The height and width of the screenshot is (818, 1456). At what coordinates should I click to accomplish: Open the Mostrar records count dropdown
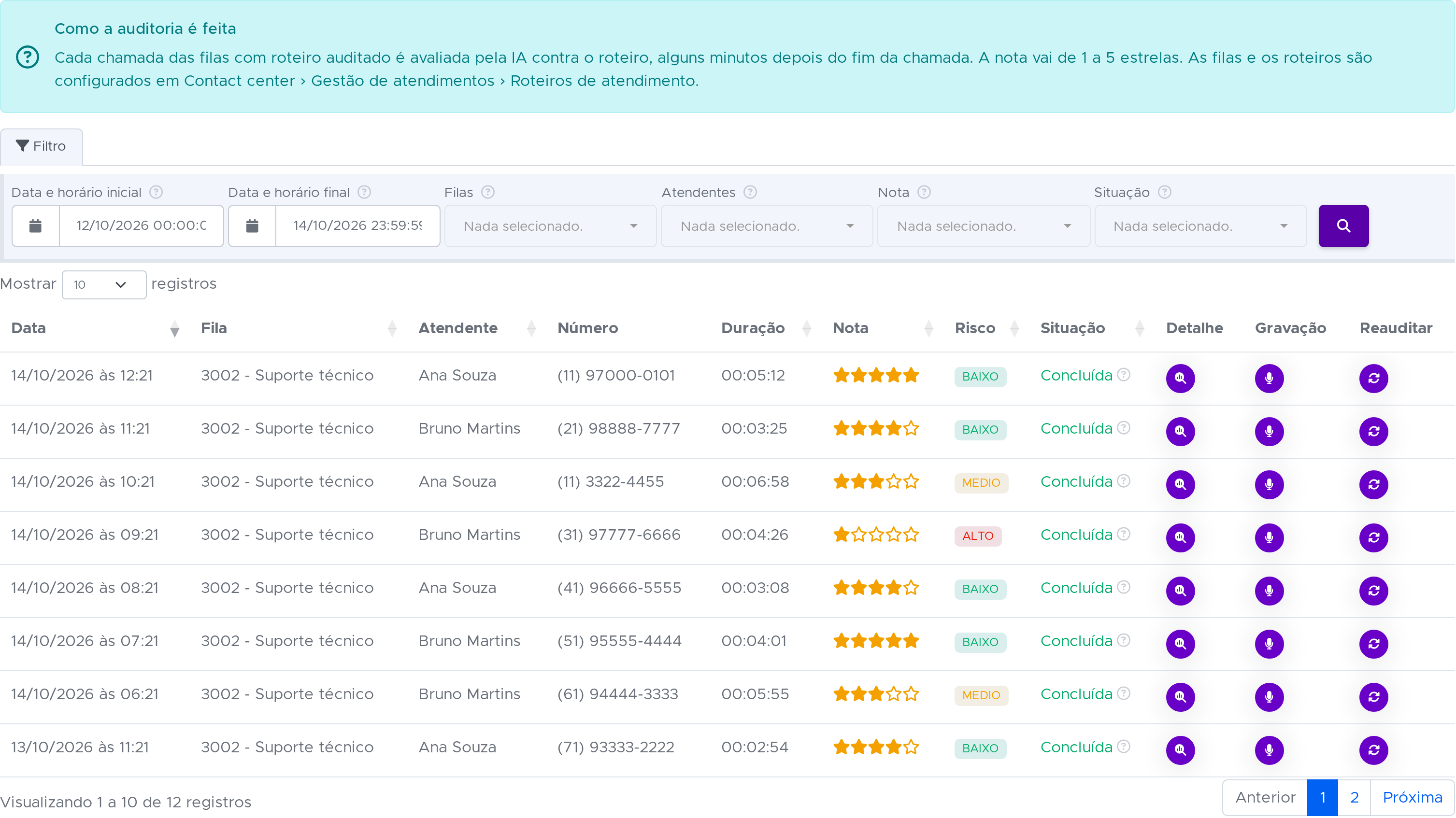(104, 285)
